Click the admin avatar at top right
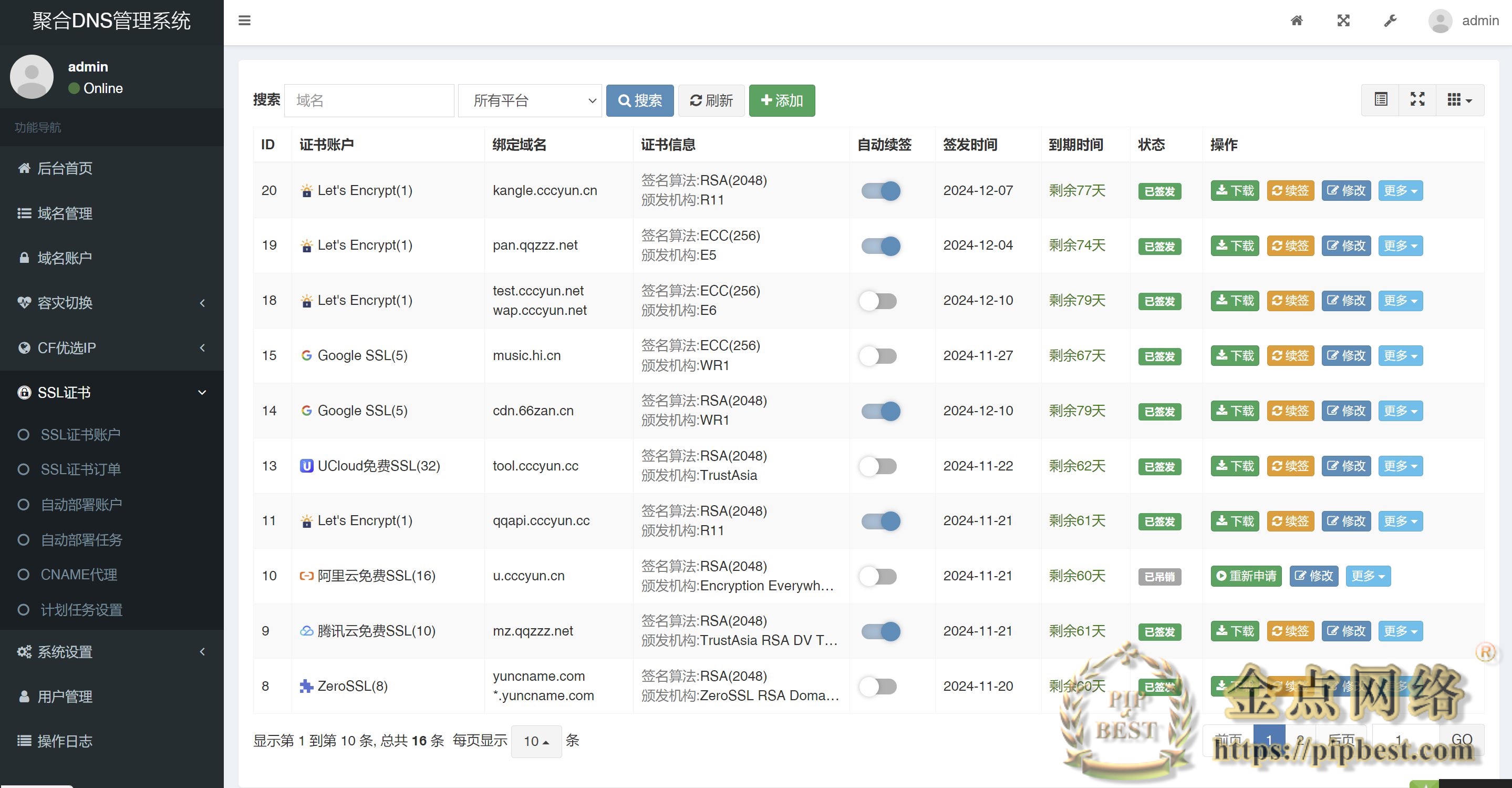Image resolution: width=1512 pixels, height=788 pixels. click(x=1440, y=21)
